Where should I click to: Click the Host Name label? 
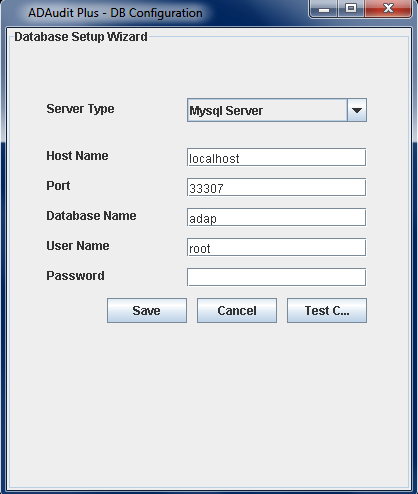pyautogui.click(x=77, y=156)
